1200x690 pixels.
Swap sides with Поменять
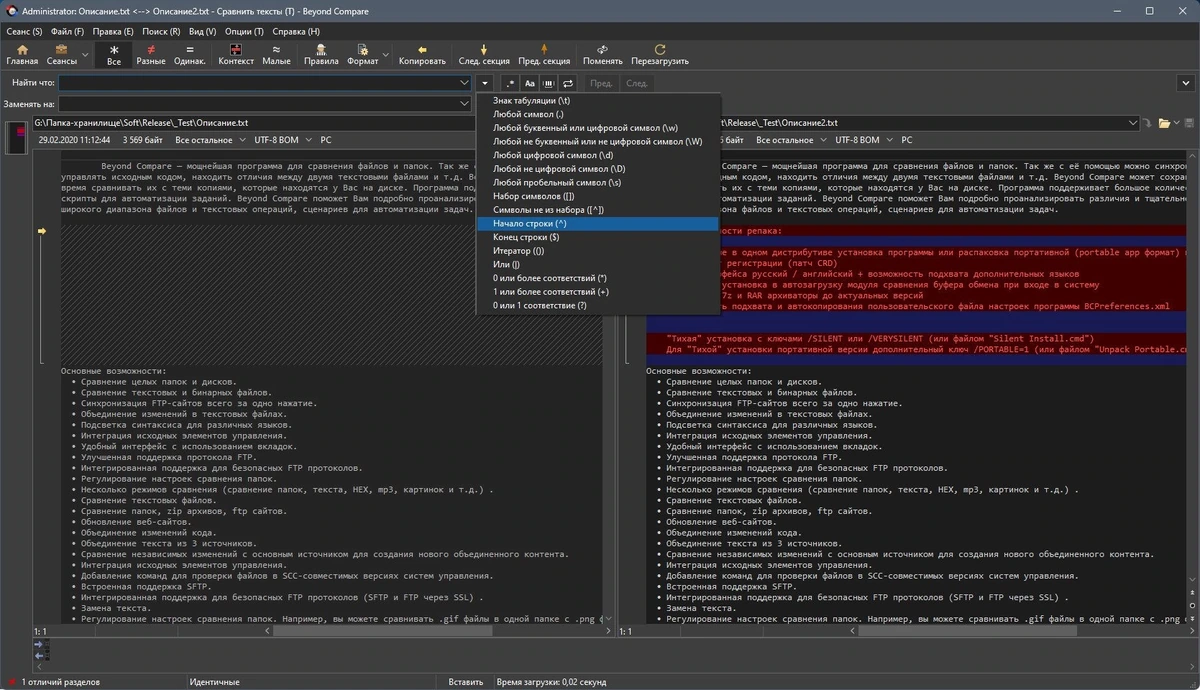coord(602,55)
